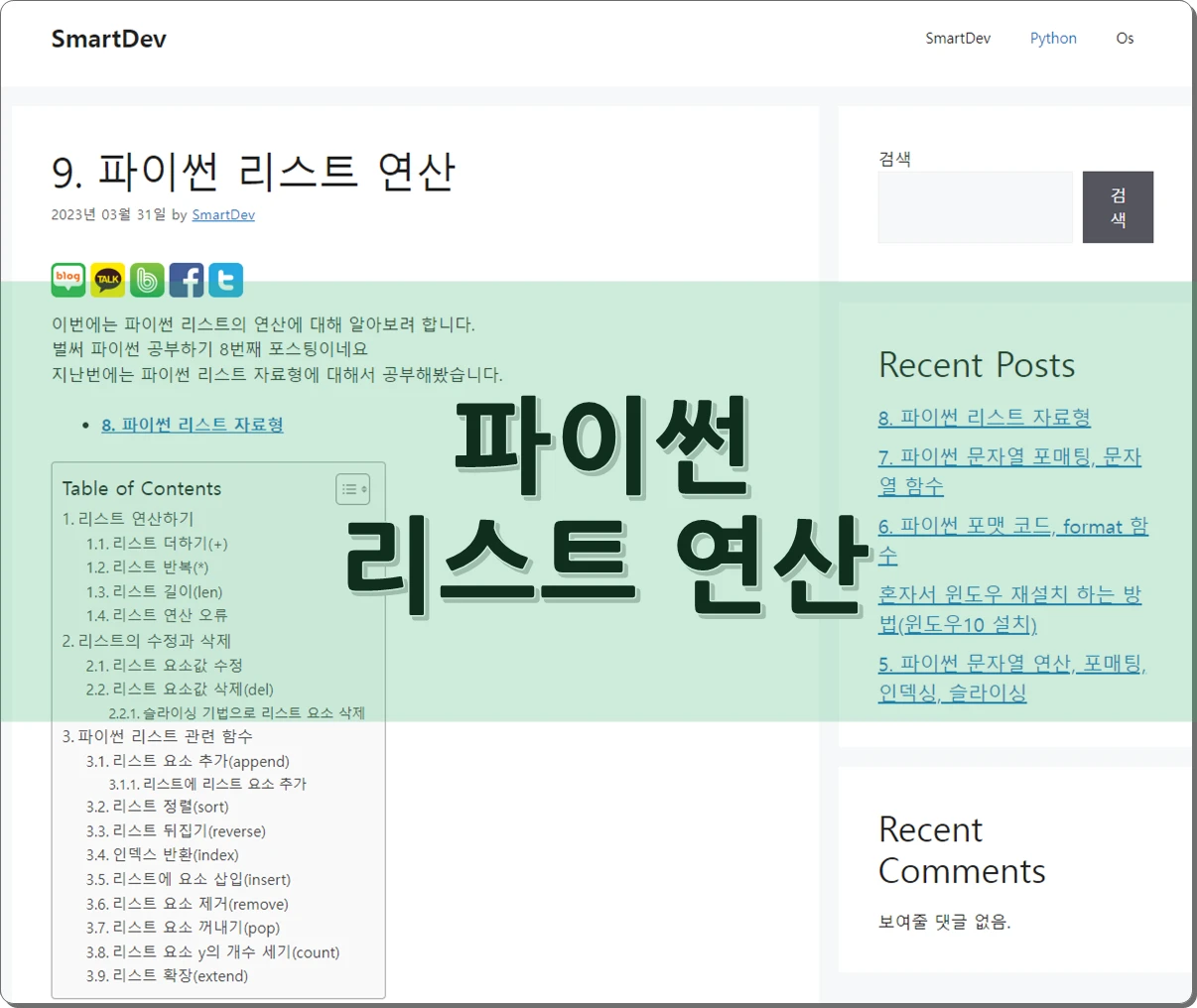Open the Python menu in the navigation bar
Viewport: 1197px width, 1008px height.
[1053, 38]
